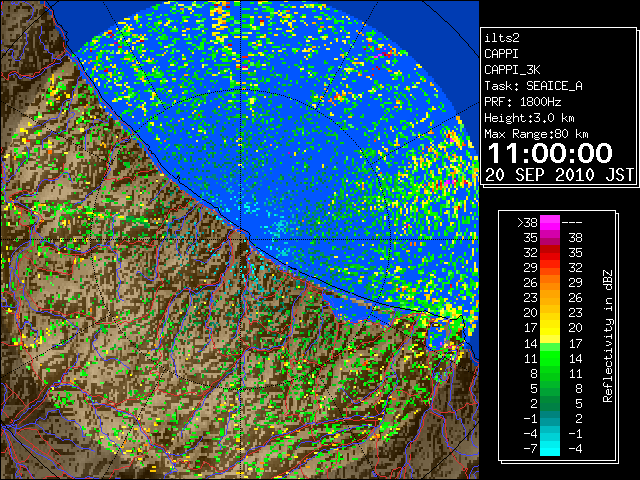The width and height of the screenshot is (640, 480).
Task: Click the 'Reflectivity in dBZ' legend title
Action: click(607, 336)
